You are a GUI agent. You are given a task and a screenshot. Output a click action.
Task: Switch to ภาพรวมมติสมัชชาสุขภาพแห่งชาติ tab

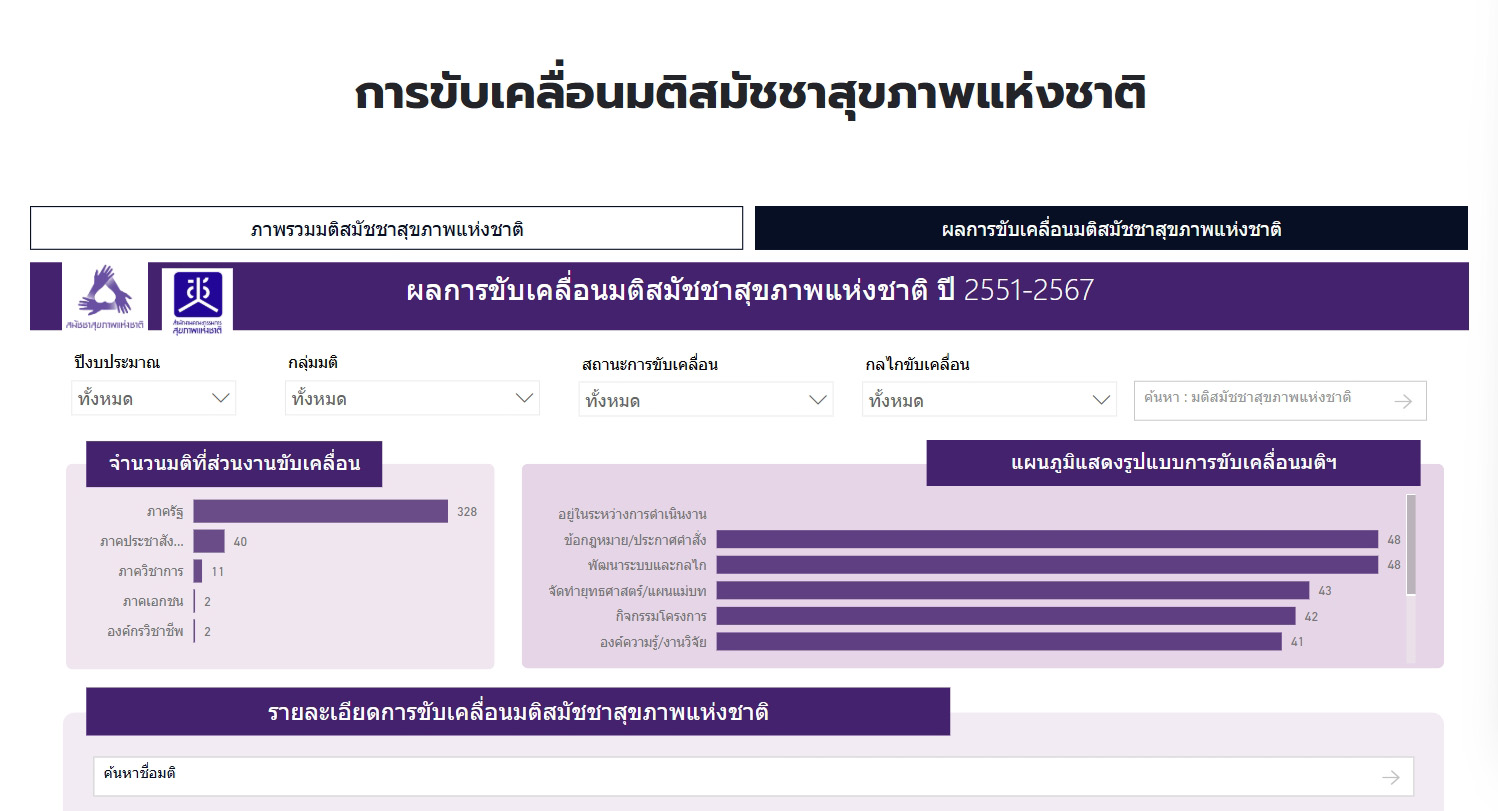386,229
